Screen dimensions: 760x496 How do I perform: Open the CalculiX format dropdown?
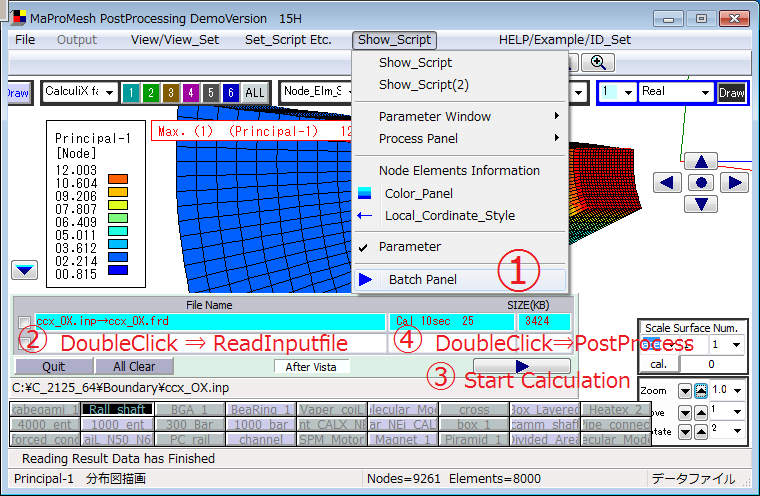click(110, 92)
